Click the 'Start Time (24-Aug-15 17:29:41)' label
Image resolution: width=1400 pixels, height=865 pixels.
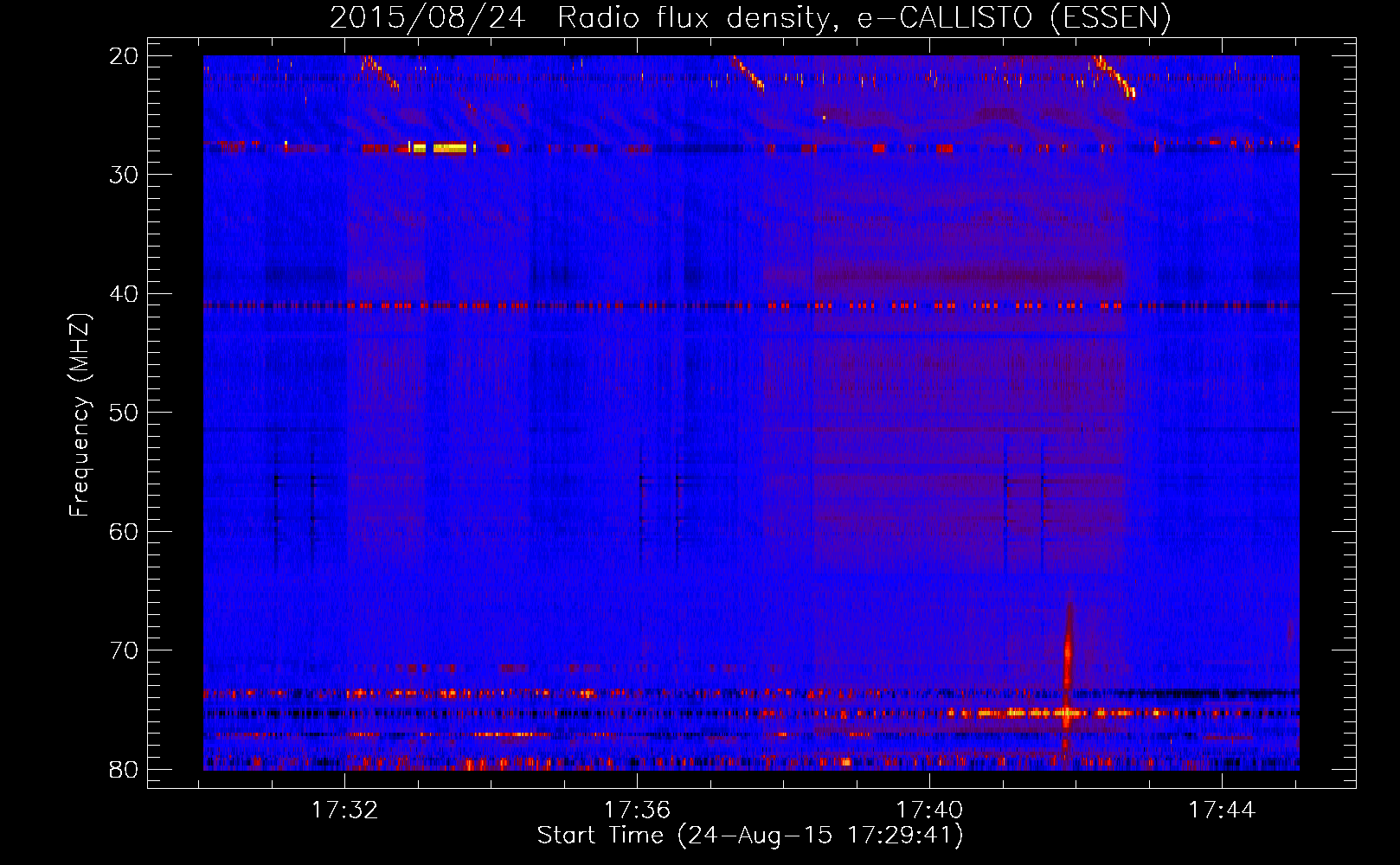[x=749, y=836]
